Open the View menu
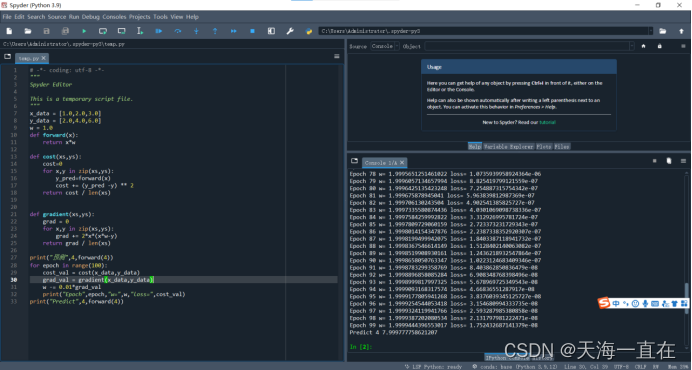The image size is (692, 370). [x=177, y=17]
